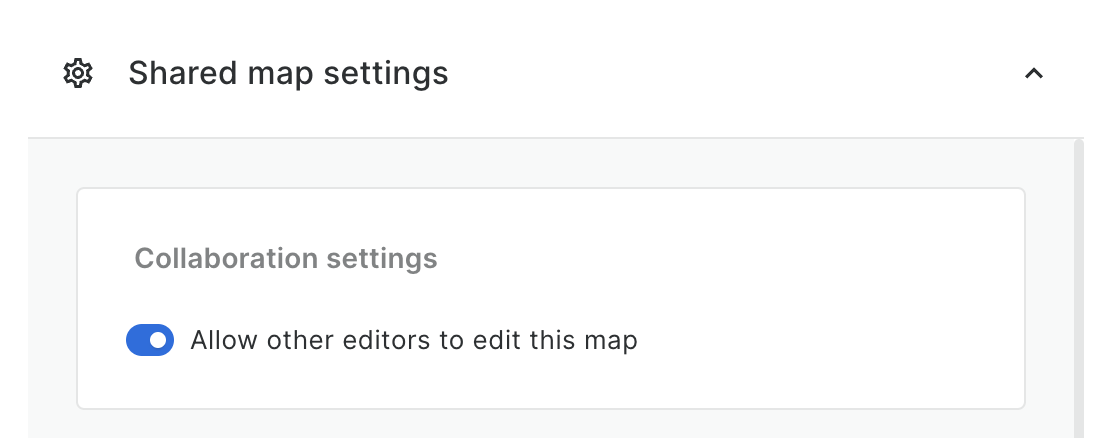Disable Allow other editors to edit this map
The height and width of the screenshot is (438, 1110).
pos(150,340)
